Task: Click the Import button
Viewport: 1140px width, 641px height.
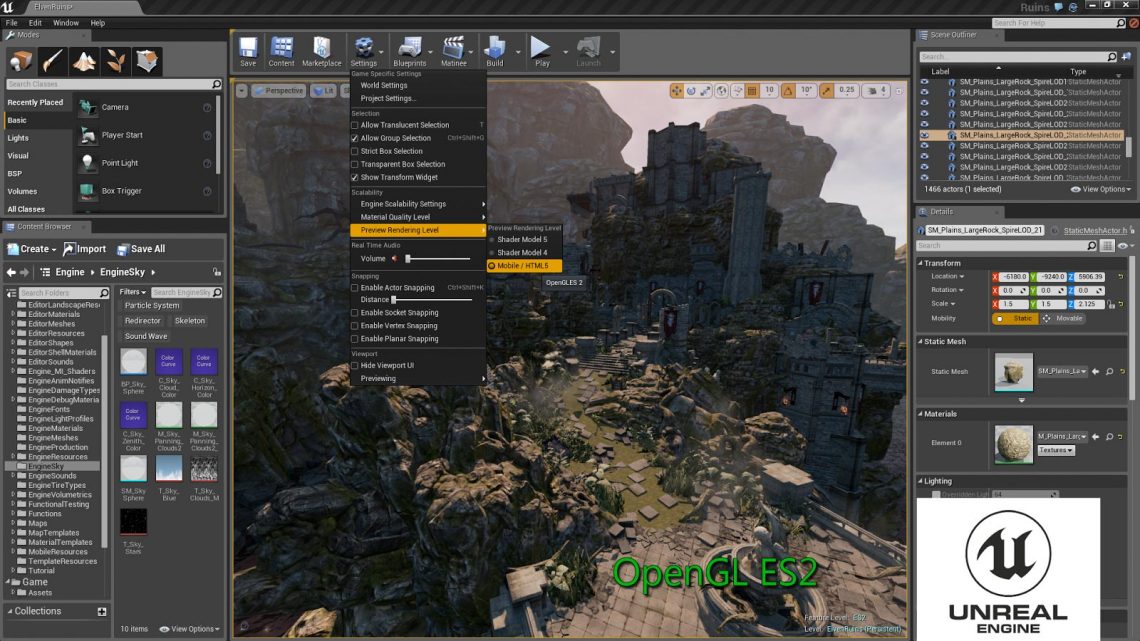Action: 85,249
